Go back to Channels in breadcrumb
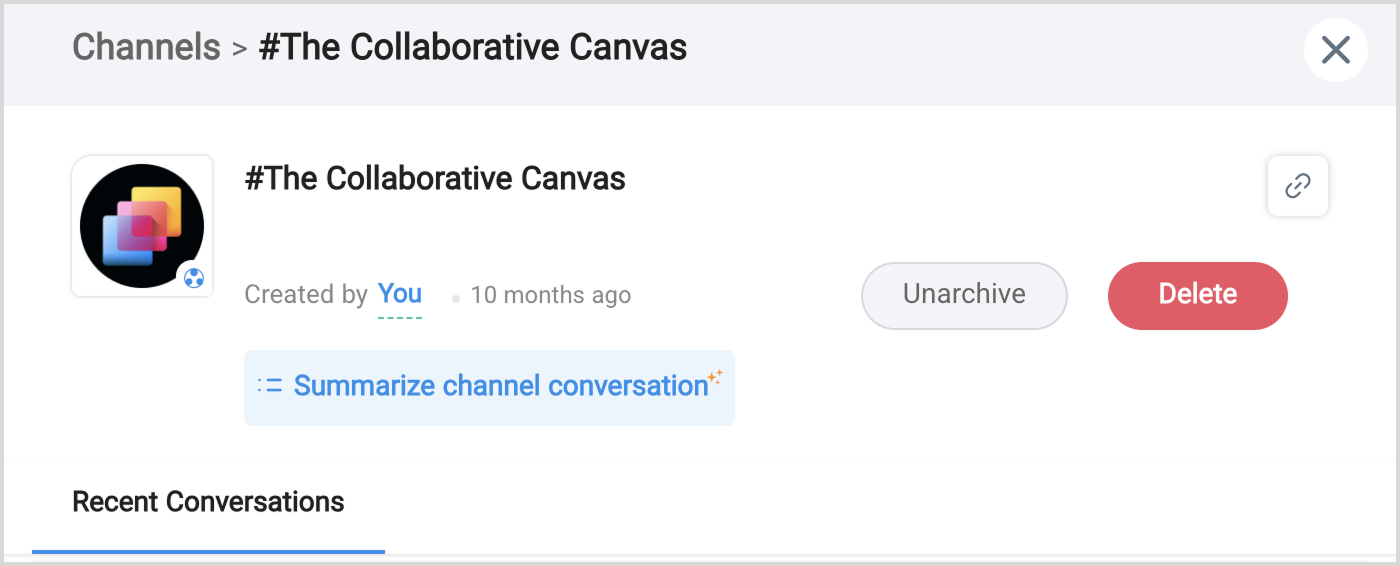The width and height of the screenshot is (1400, 566). (146, 47)
